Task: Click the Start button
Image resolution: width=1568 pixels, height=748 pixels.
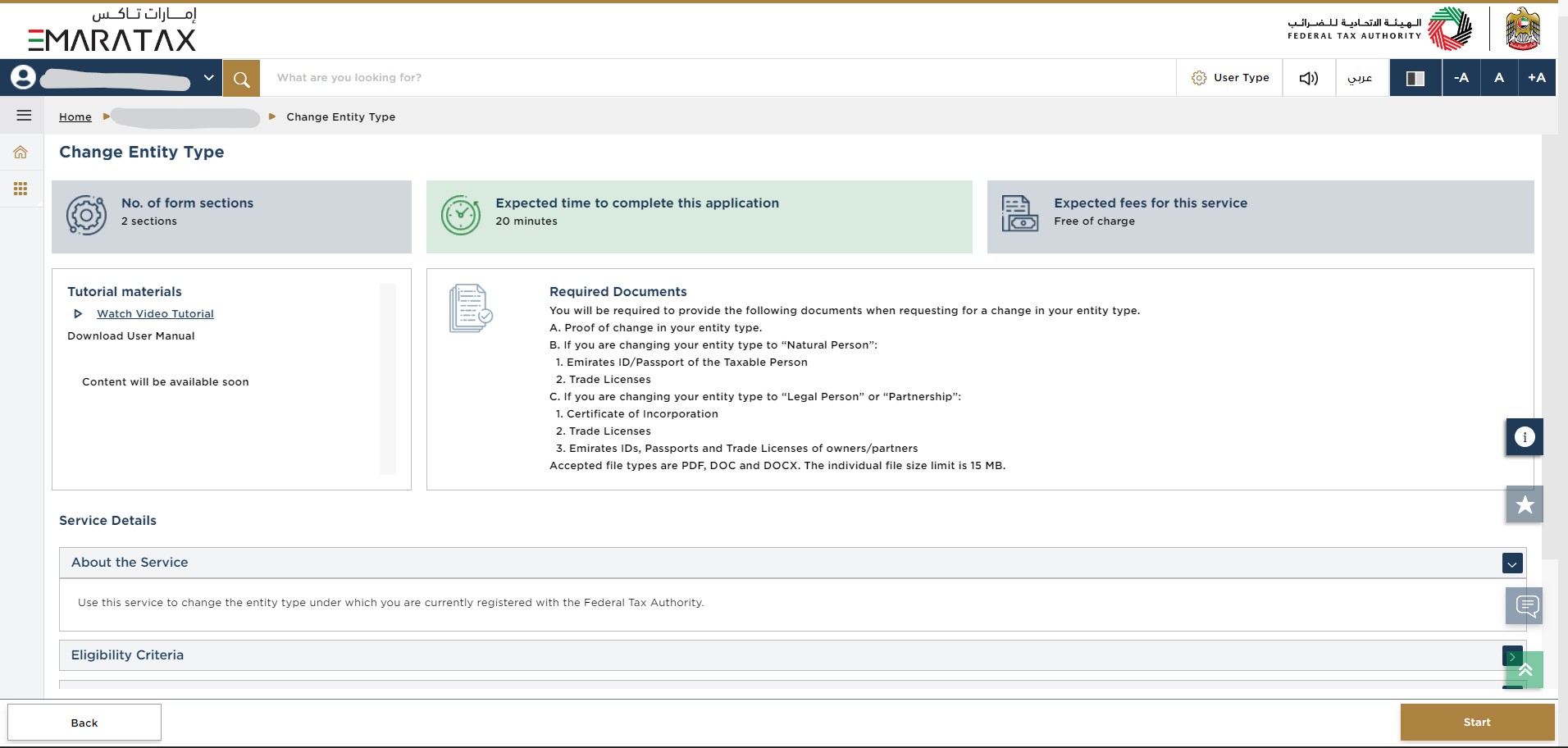Action: point(1476,723)
